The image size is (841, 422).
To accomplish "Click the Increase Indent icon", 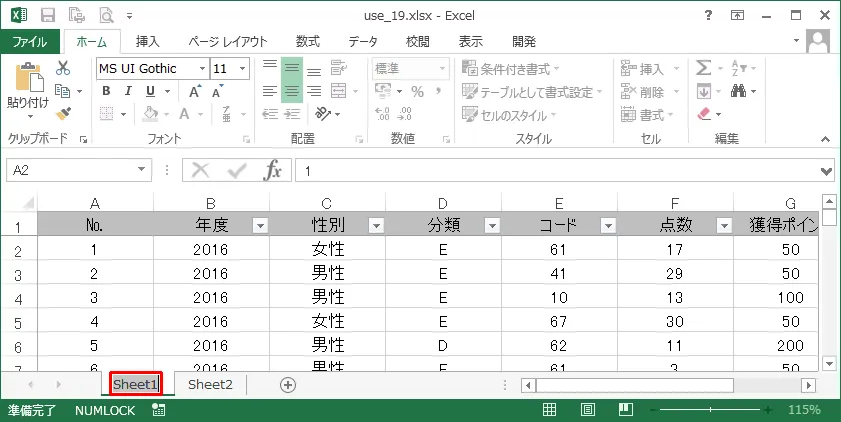I will coord(292,114).
